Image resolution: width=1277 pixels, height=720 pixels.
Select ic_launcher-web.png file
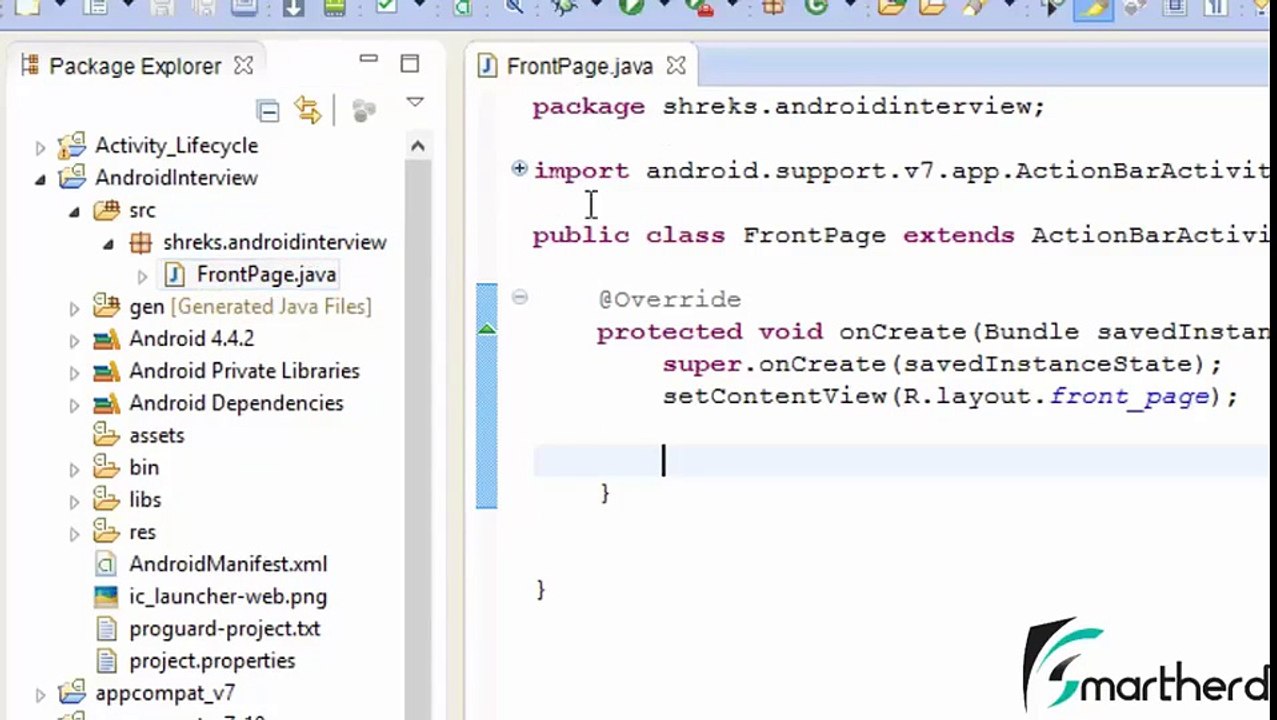click(x=228, y=596)
